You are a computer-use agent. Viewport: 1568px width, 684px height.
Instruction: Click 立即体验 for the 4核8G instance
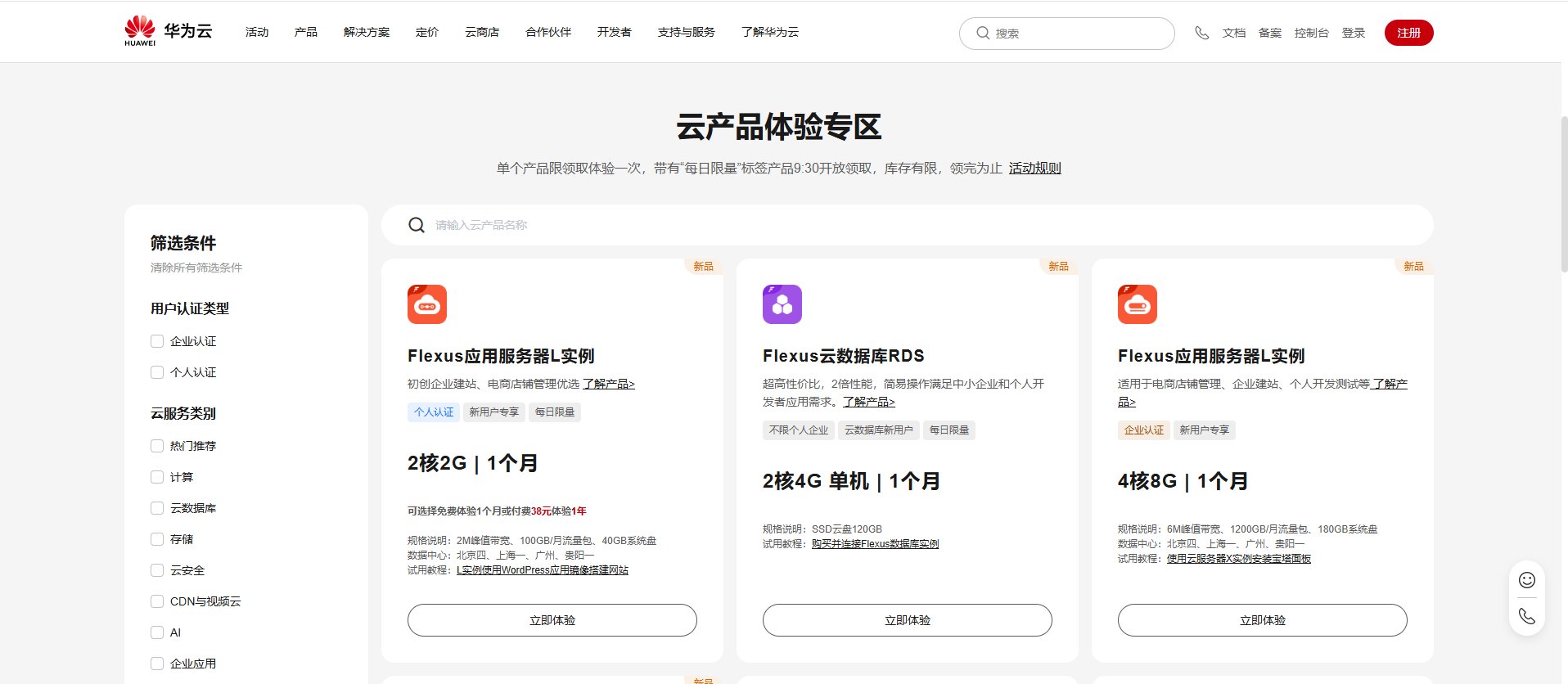coord(1263,620)
